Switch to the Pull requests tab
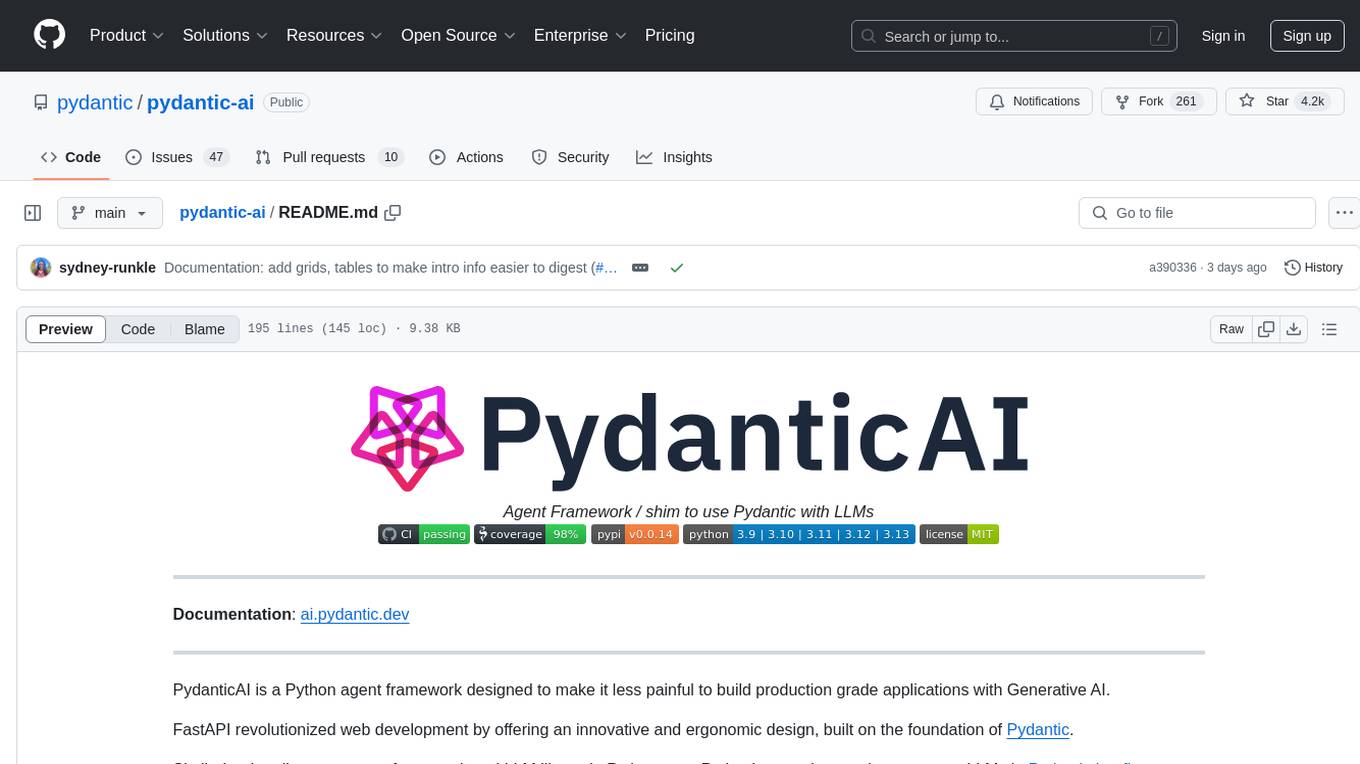Image resolution: width=1360 pixels, height=764 pixels. click(x=329, y=157)
